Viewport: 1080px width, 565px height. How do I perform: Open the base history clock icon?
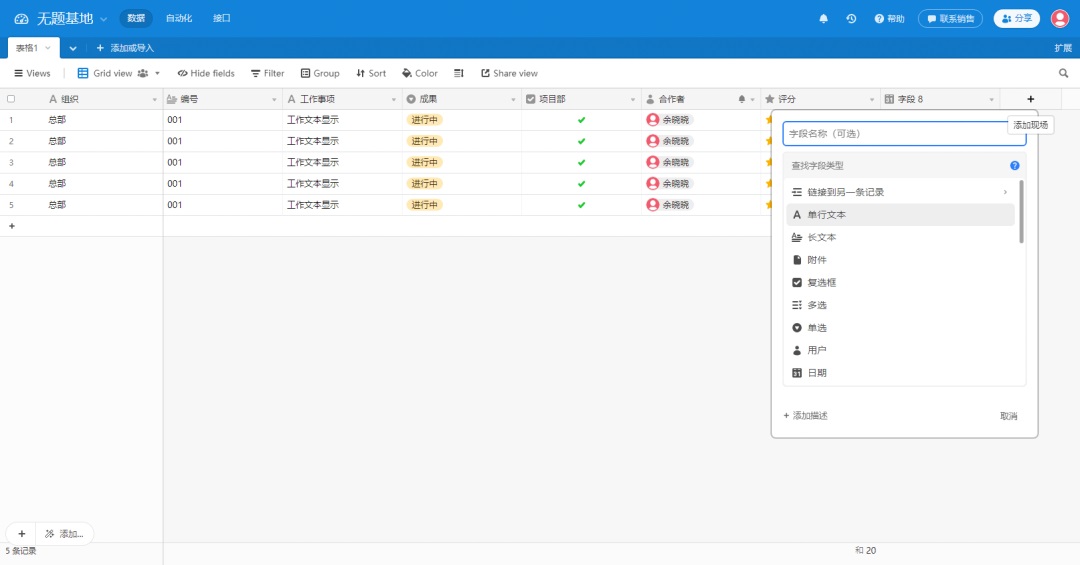(851, 19)
